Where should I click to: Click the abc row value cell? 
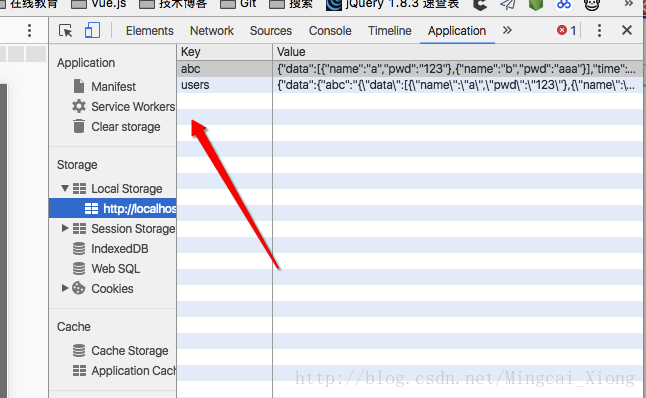[457, 68]
